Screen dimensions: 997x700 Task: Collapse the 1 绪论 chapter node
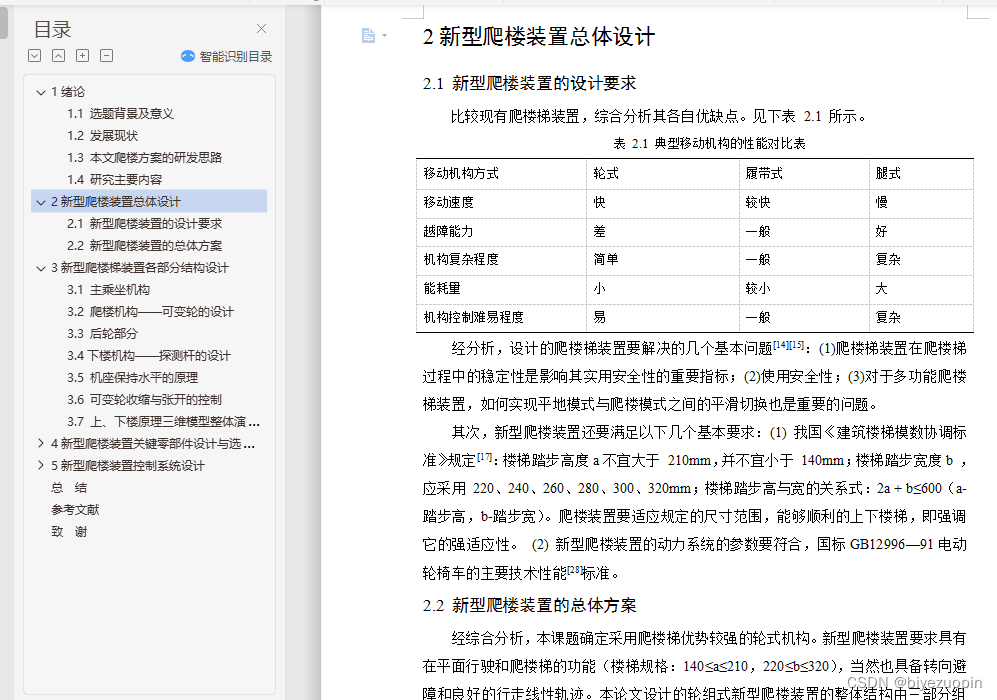click(41, 92)
